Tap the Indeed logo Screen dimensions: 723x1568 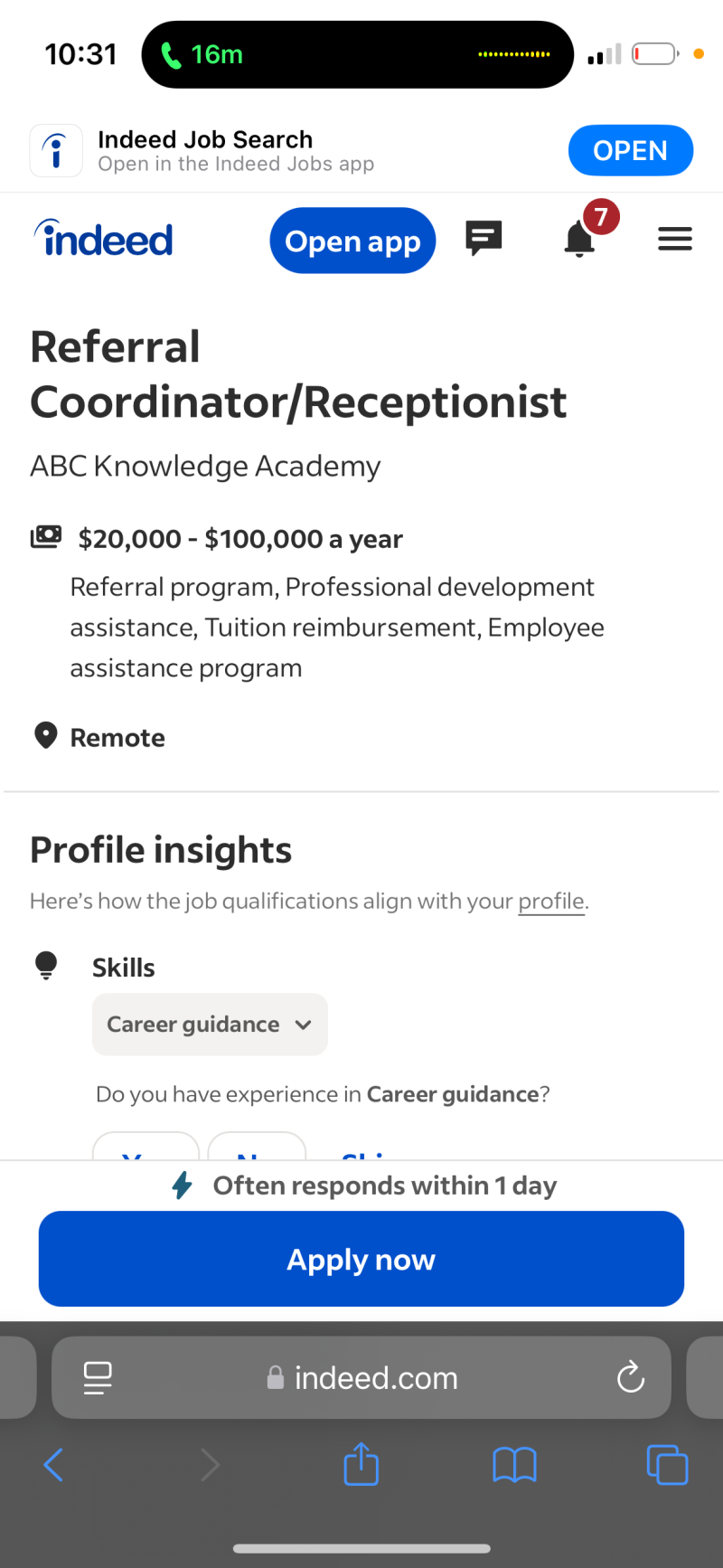click(104, 240)
